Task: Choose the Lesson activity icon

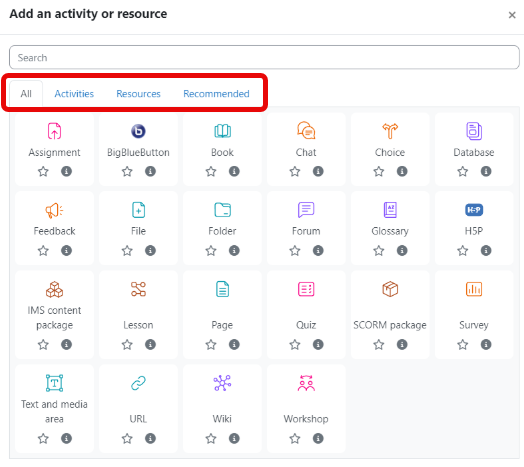Action: coord(138,289)
